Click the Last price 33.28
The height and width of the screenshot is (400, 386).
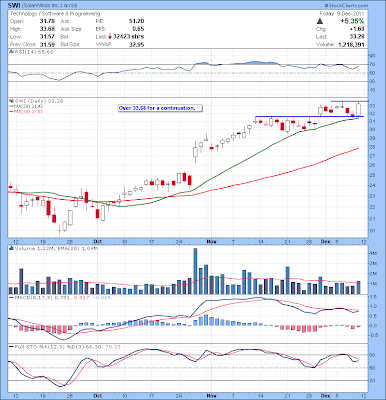pos(358,37)
